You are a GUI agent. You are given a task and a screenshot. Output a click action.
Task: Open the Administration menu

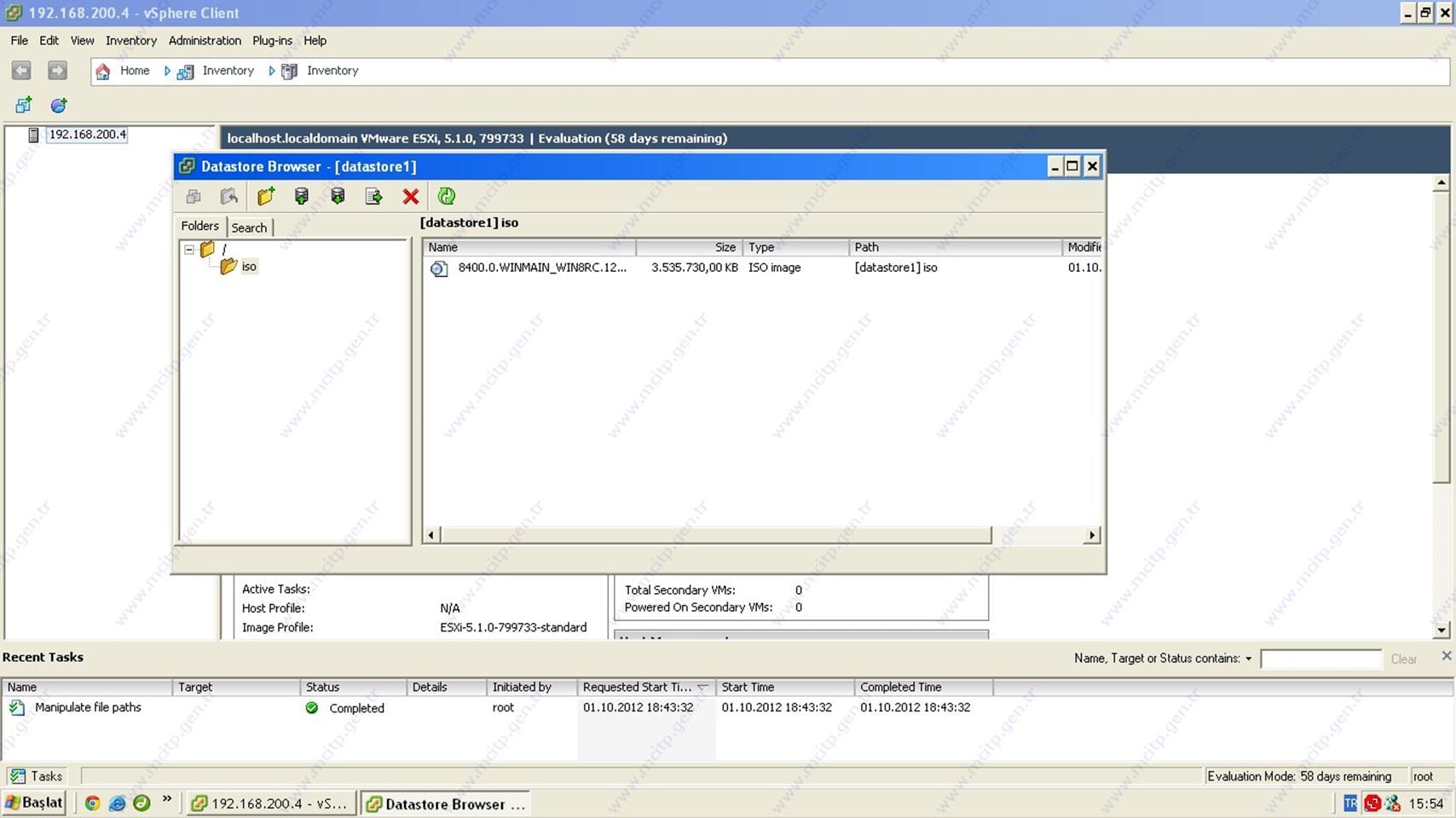(205, 40)
